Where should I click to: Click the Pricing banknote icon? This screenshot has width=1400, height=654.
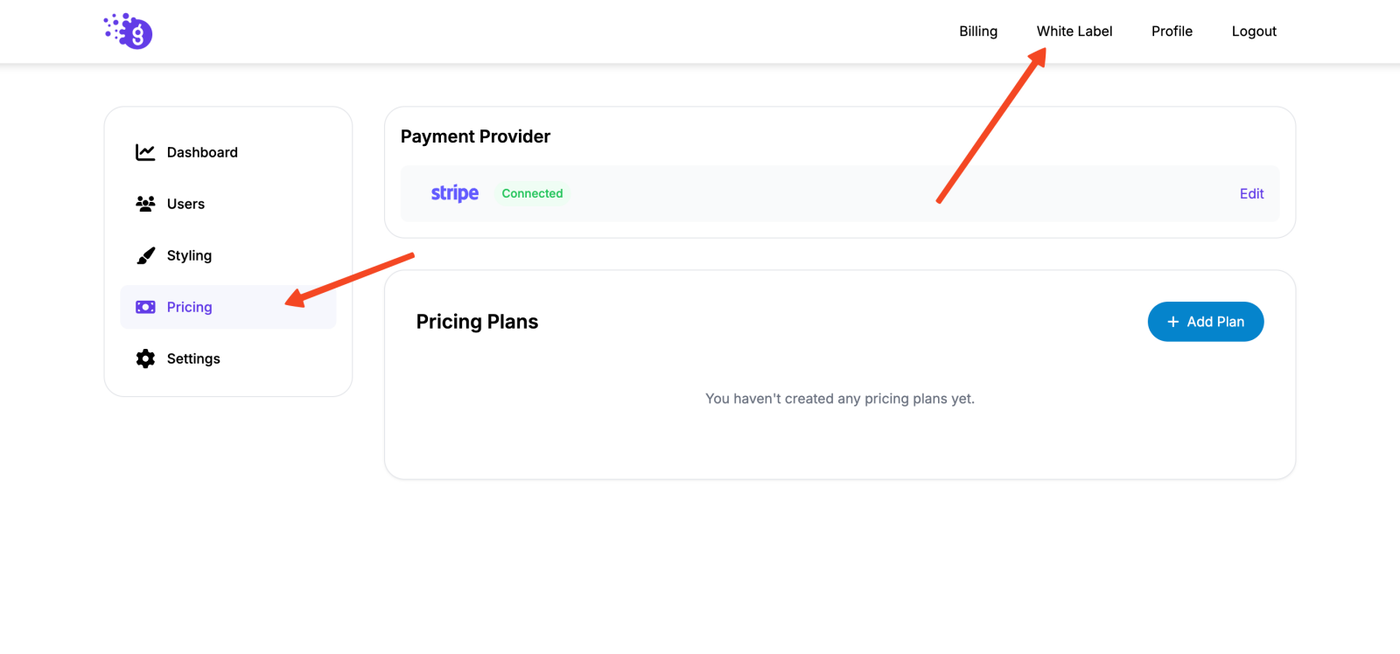[145, 307]
